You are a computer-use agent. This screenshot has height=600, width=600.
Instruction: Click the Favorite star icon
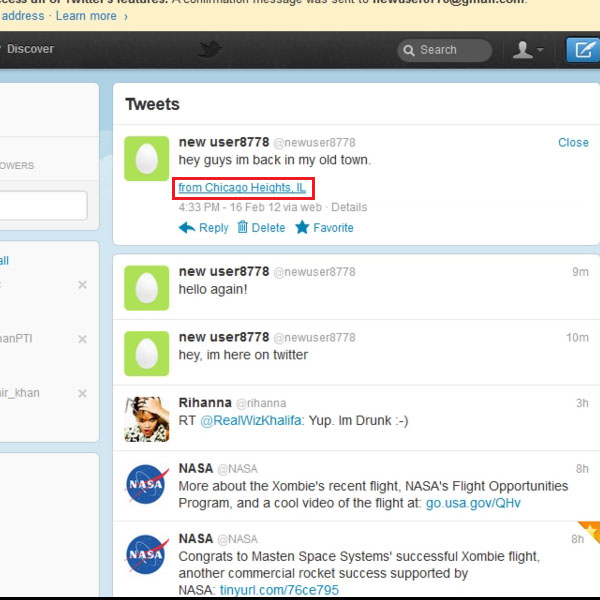coord(302,227)
